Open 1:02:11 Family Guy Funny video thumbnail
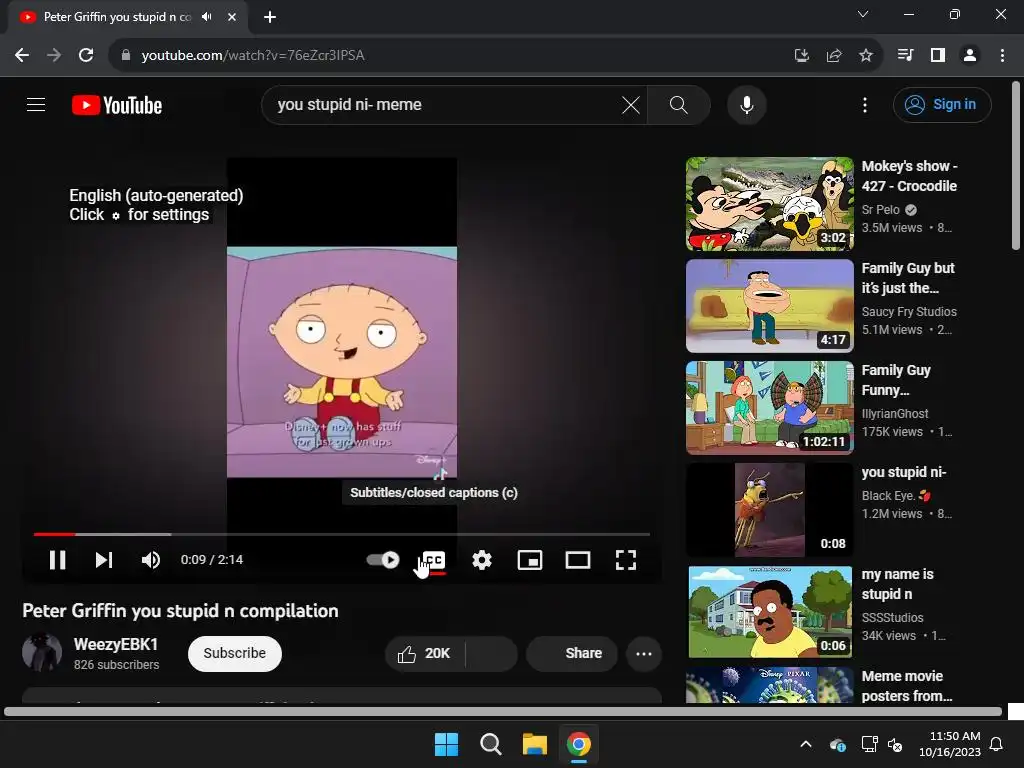1024x768 pixels. pyautogui.click(x=769, y=408)
